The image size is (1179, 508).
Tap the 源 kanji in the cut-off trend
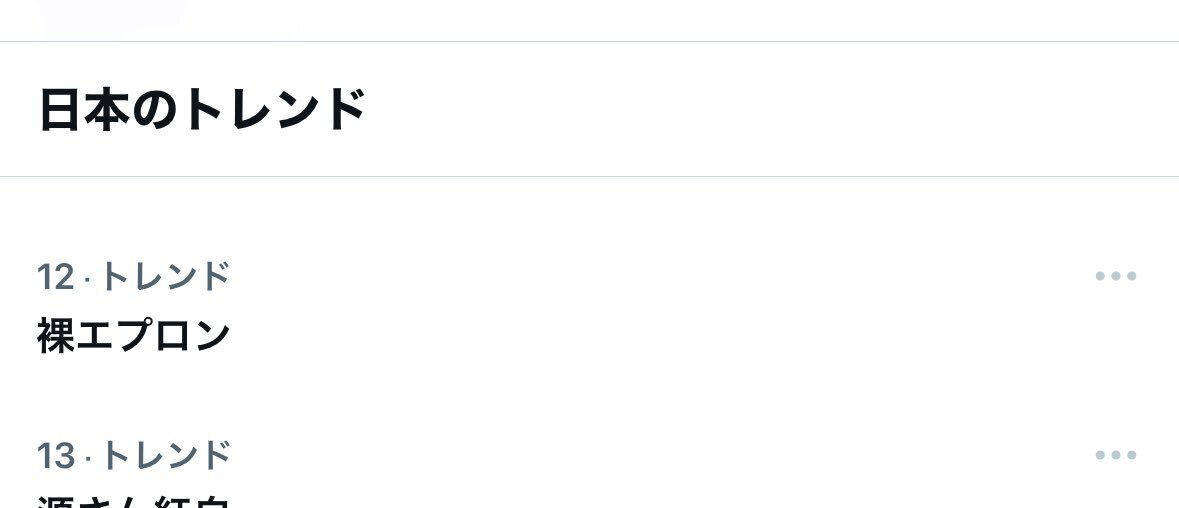pos(56,502)
